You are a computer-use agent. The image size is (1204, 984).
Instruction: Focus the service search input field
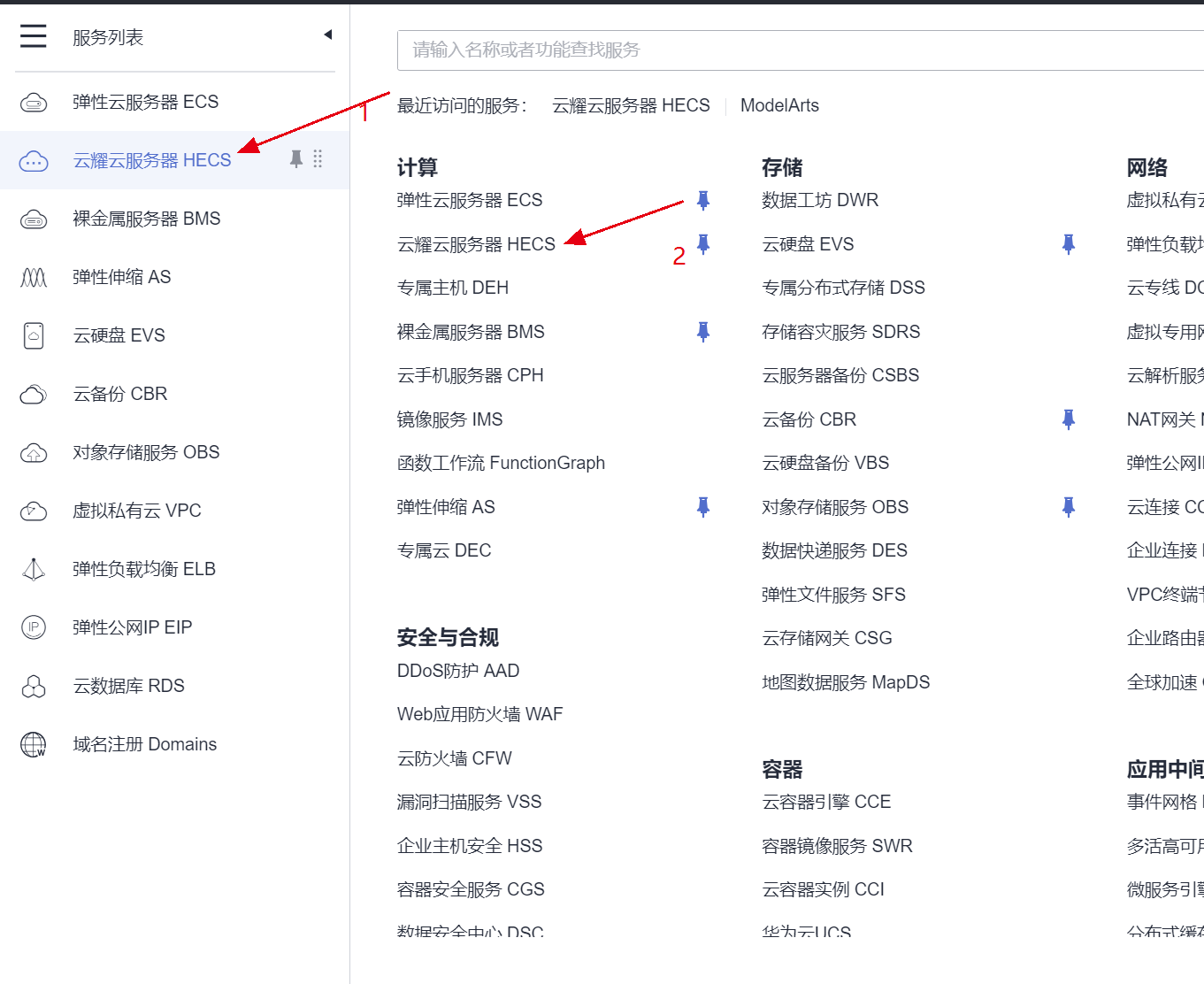[801, 50]
